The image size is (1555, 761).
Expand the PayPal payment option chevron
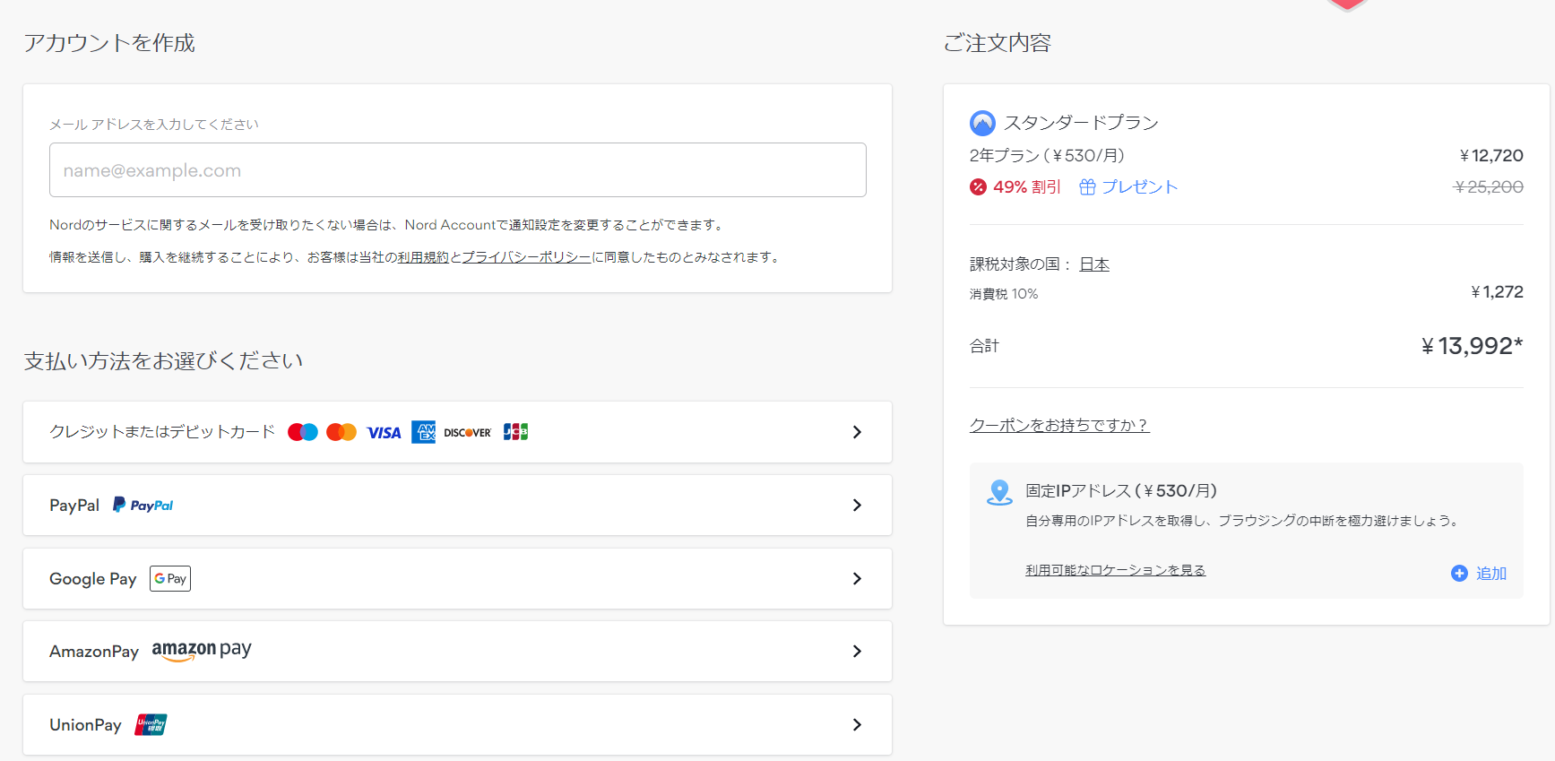click(856, 505)
